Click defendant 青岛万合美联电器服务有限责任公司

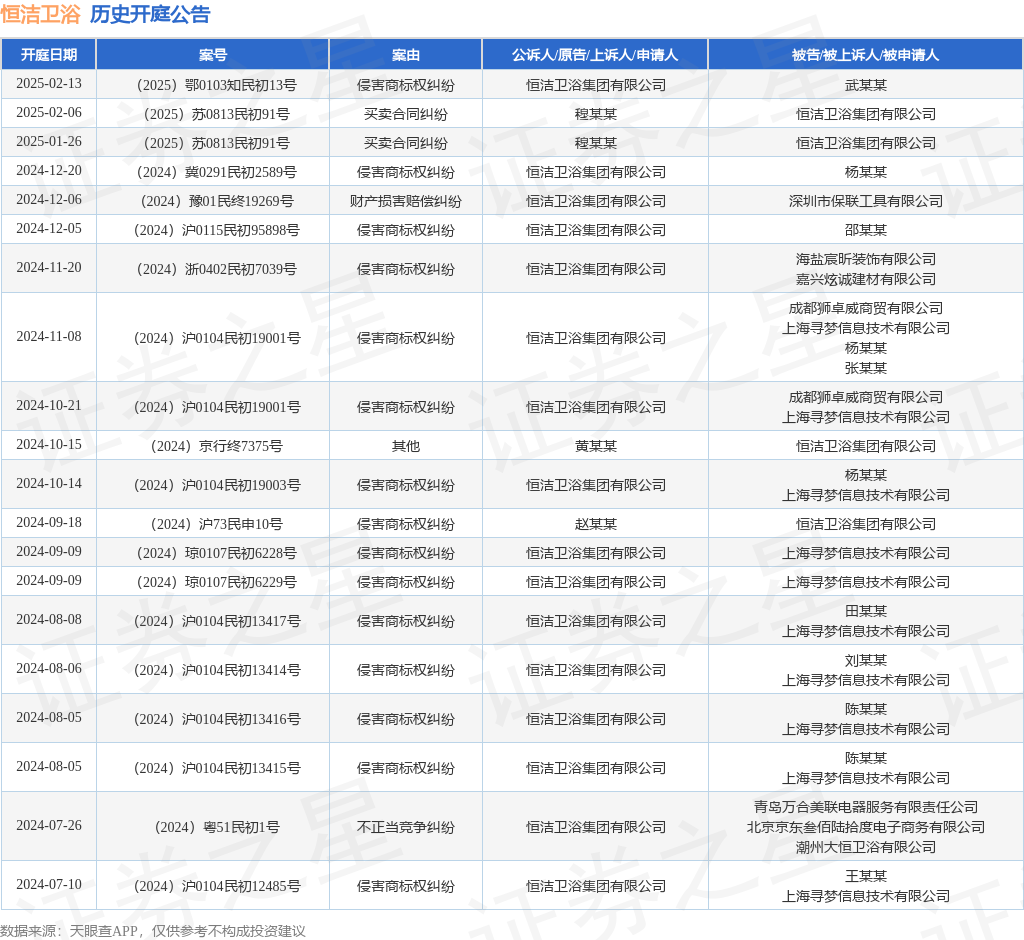coord(865,807)
